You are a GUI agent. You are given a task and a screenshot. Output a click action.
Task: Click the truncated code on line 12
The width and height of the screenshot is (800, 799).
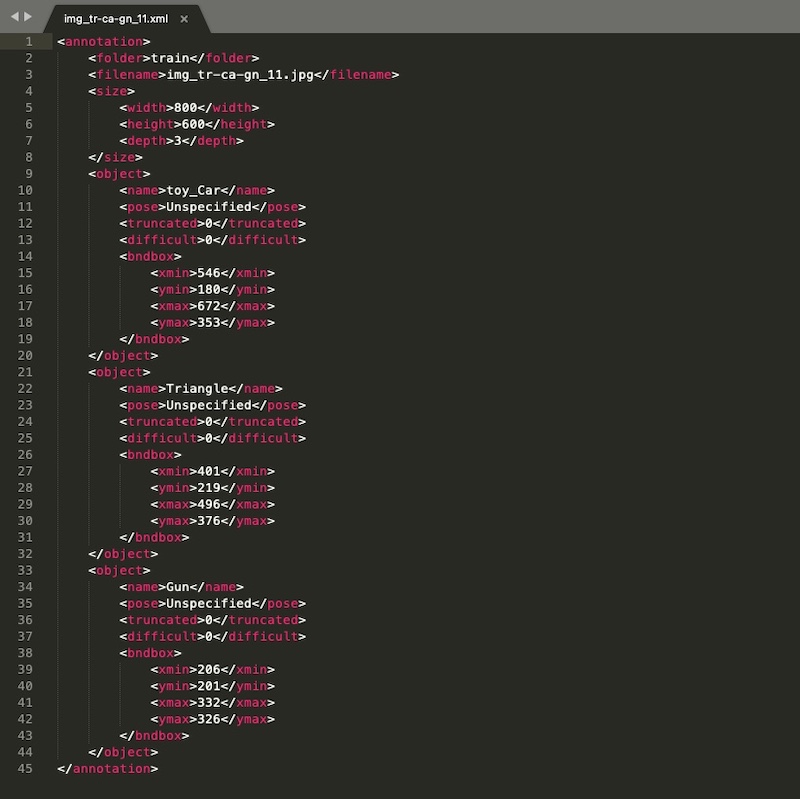point(213,223)
